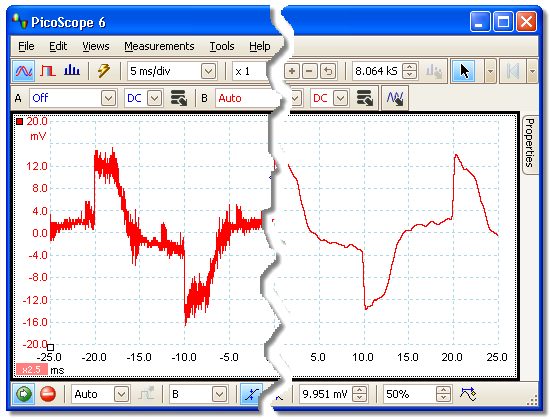Image resolution: width=551 pixels, height=419 pixels.
Task: Open math channels waveform button
Action: (x=395, y=98)
